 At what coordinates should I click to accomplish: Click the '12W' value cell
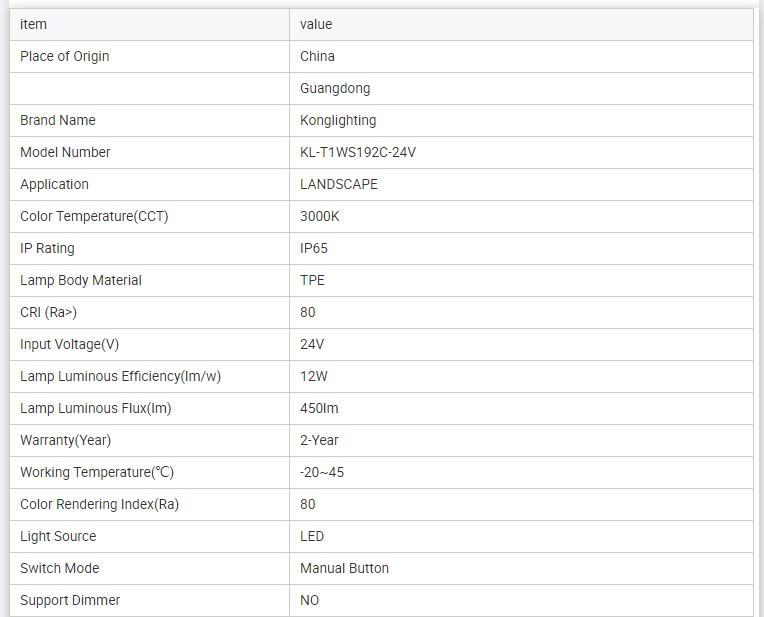click(314, 376)
